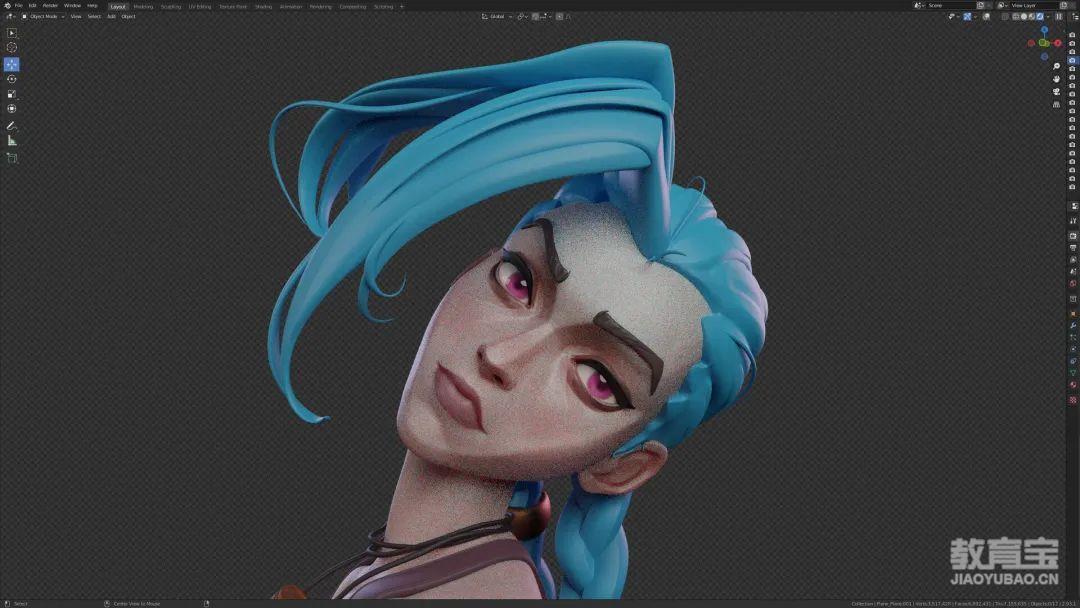
Task: Open the Edit menu
Action: (x=32, y=6)
